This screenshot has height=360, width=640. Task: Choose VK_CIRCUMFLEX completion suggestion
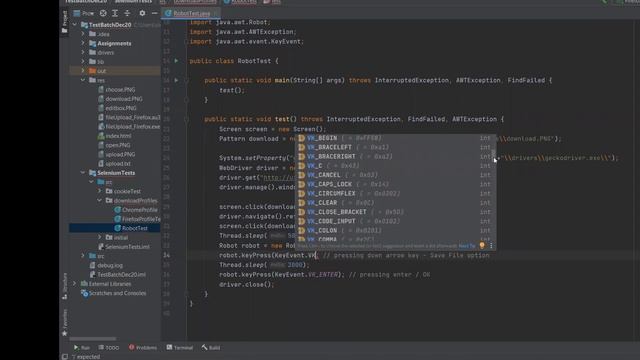[x=395, y=193]
